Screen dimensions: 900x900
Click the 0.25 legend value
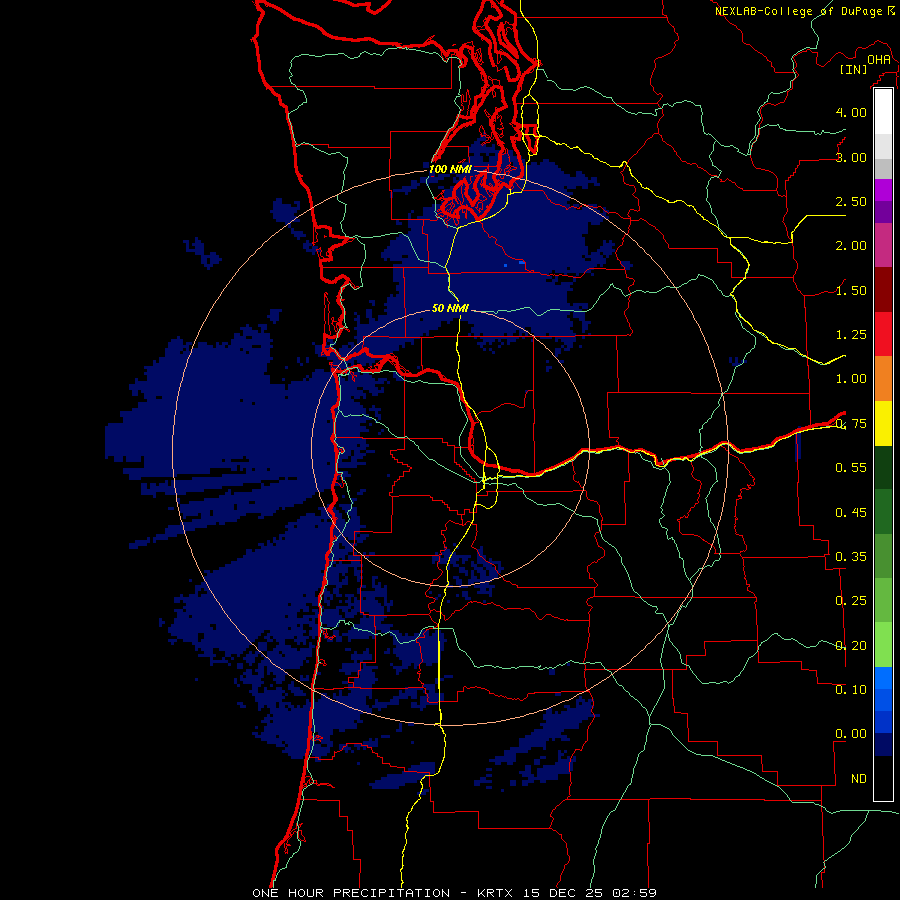[851, 601]
